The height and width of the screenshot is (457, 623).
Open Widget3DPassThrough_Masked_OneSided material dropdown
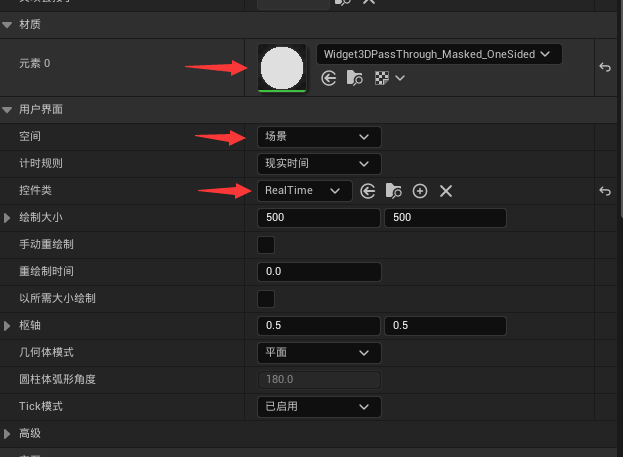click(x=439, y=54)
